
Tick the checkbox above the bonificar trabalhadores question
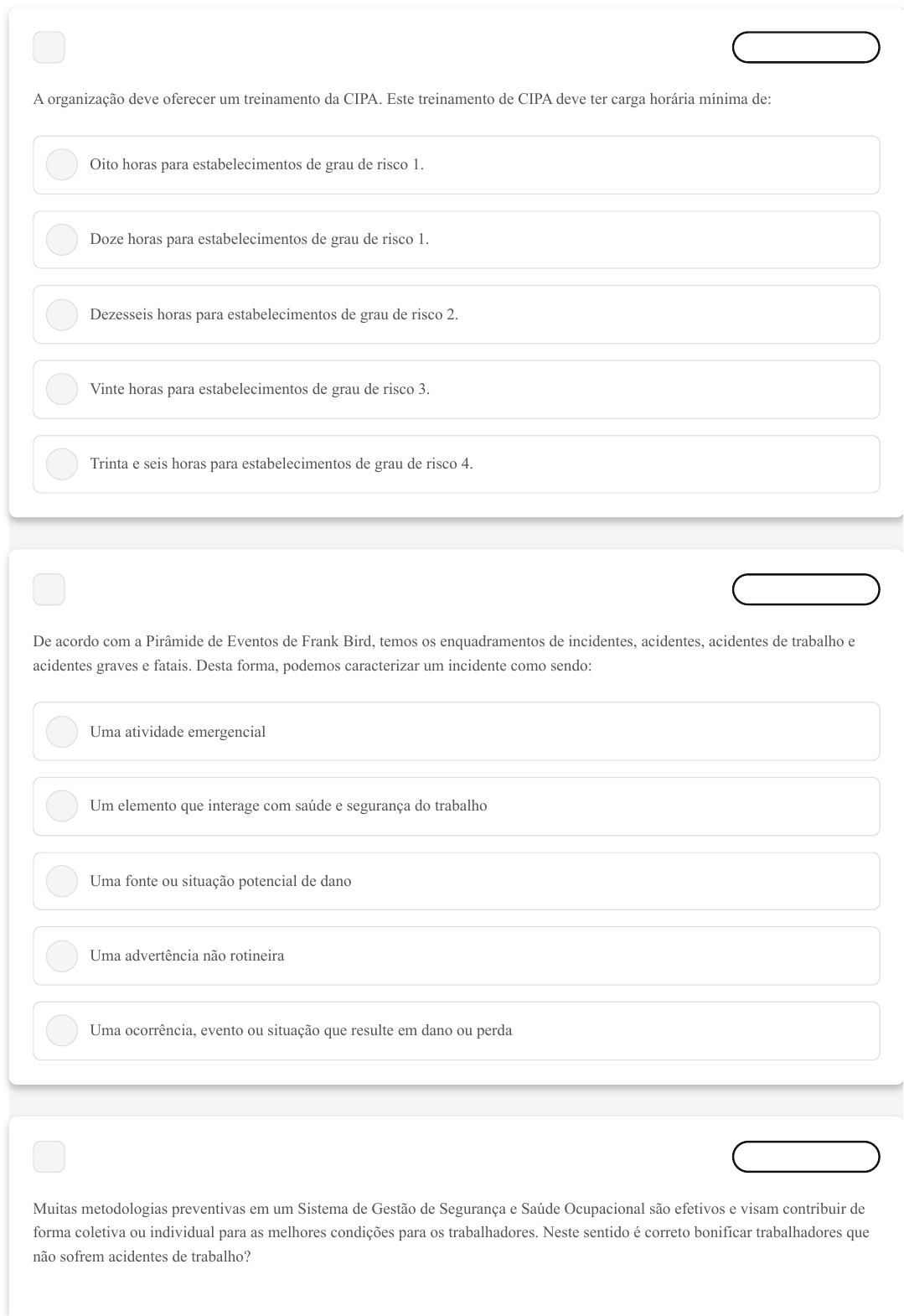tap(49, 1157)
